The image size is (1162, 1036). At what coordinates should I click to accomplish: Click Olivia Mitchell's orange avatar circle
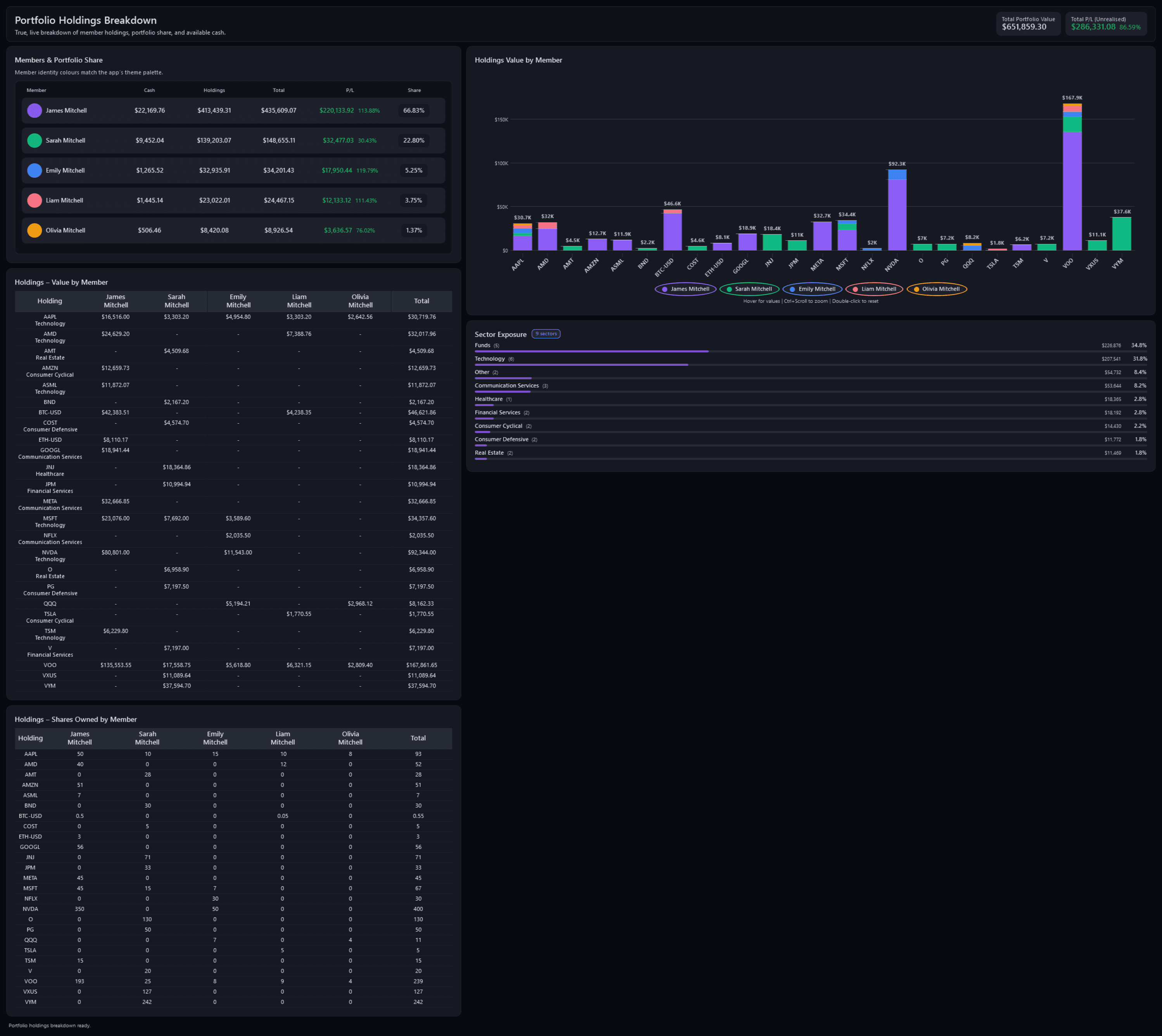[35, 231]
